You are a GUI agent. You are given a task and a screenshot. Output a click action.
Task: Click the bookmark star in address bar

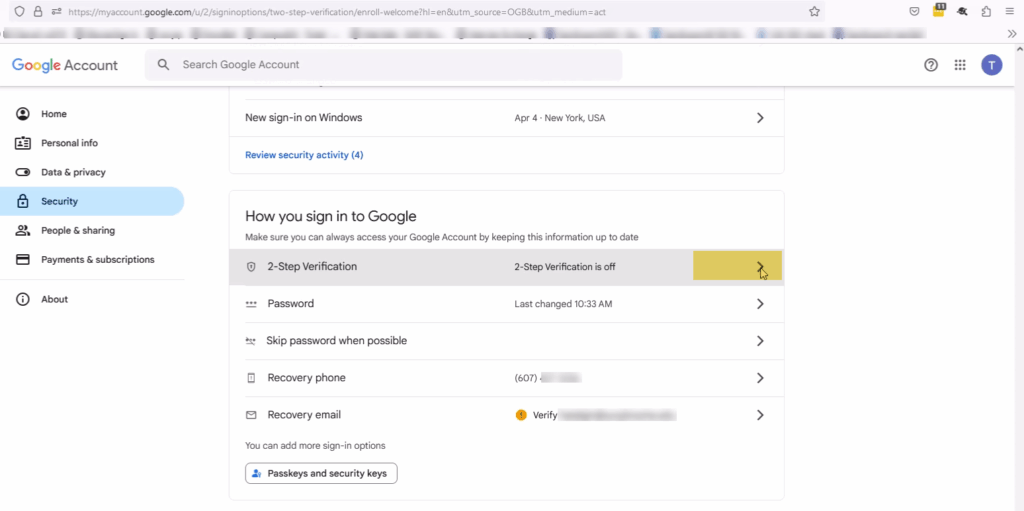click(814, 11)
